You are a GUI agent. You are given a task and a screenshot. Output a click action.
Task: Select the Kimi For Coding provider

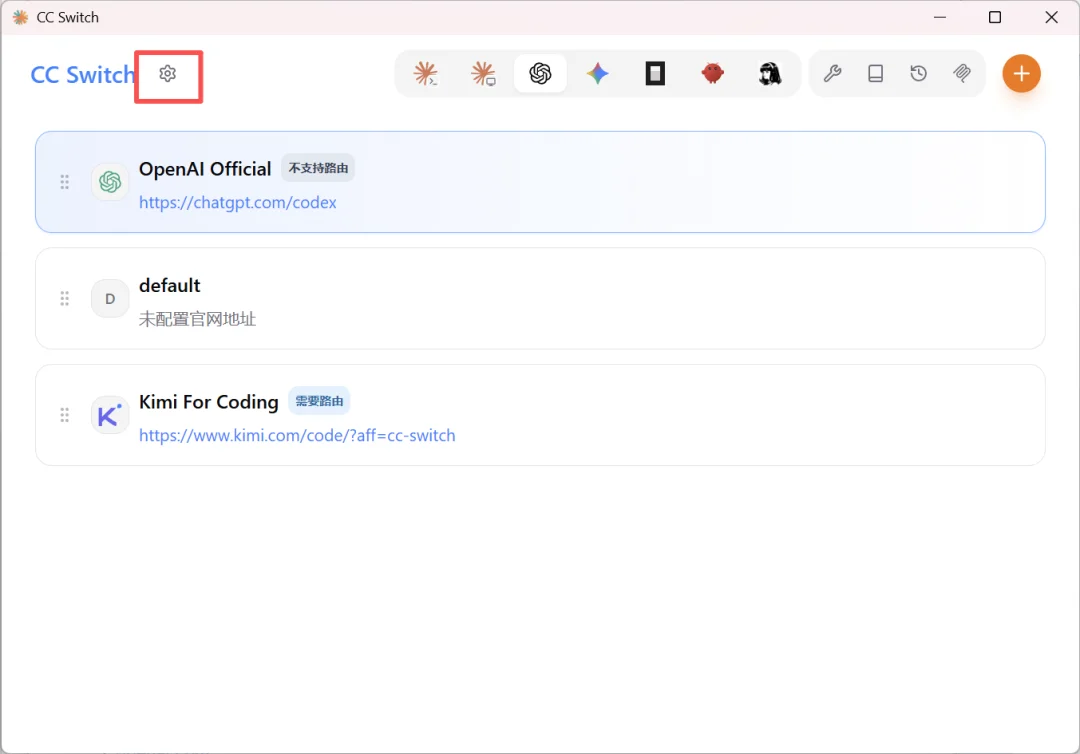[540, 415]
